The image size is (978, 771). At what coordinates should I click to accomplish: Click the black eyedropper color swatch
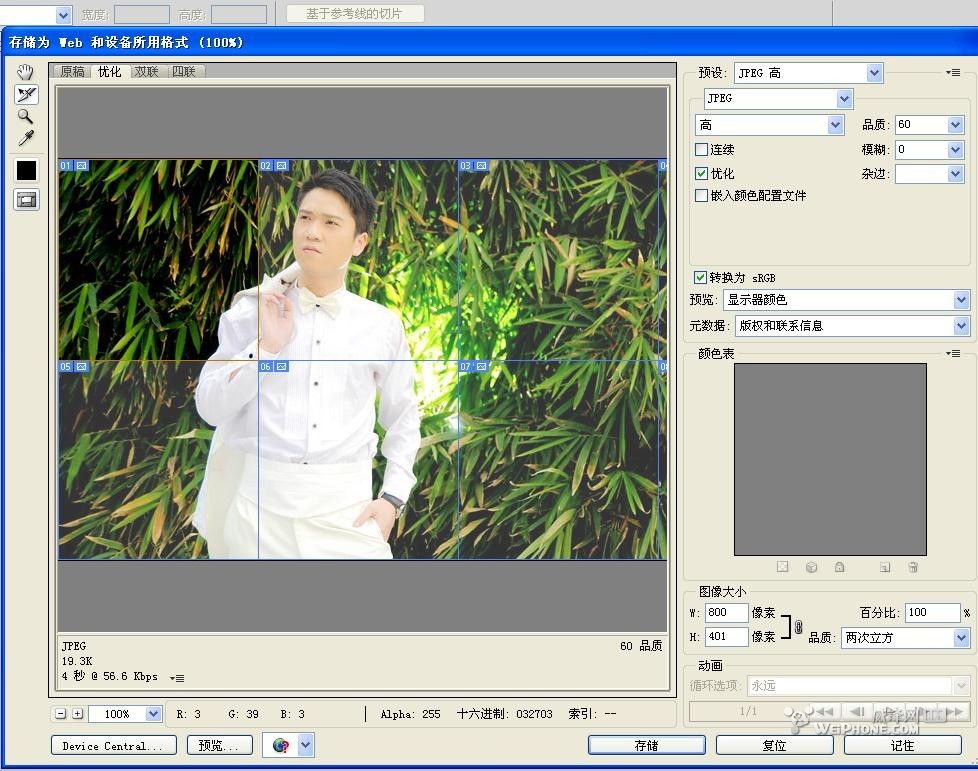tap(26, 171)
